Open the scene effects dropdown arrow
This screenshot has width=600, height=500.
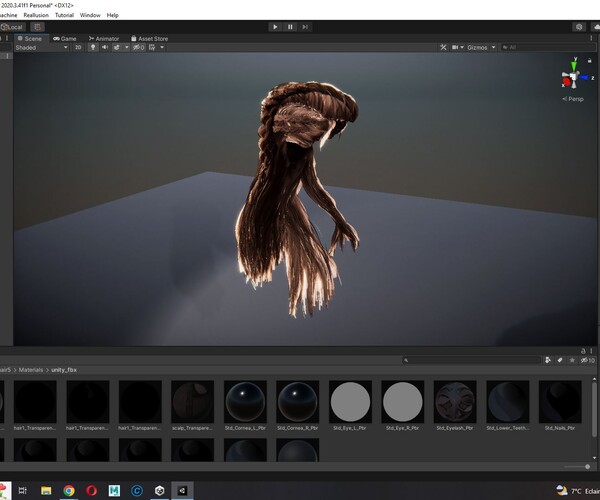point(127,47)
